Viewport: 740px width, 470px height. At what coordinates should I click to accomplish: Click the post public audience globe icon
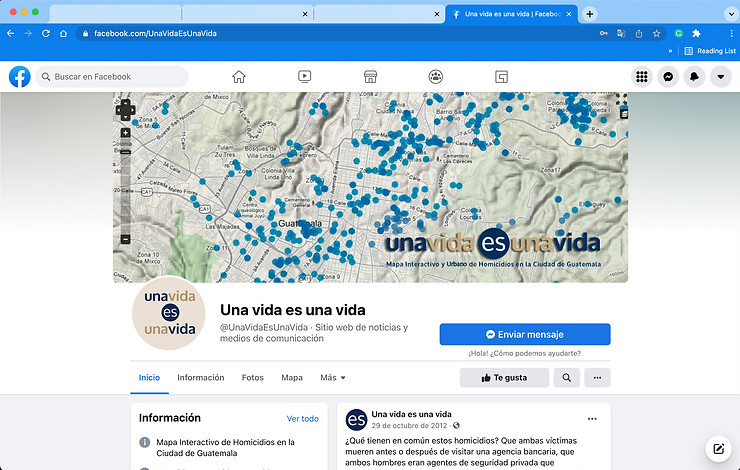[456, 425]
